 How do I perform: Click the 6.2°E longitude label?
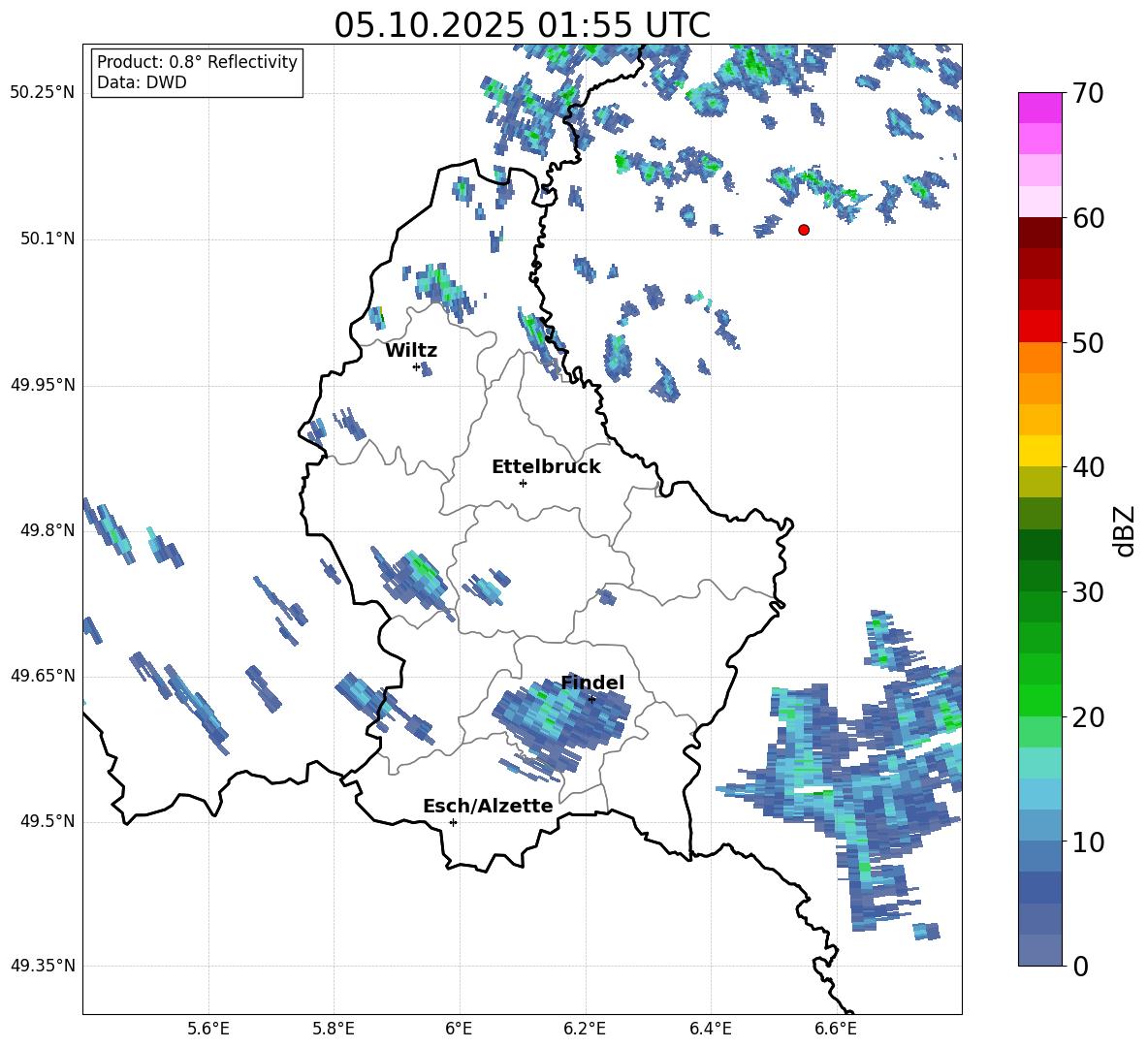click(x=585, y=1029)
